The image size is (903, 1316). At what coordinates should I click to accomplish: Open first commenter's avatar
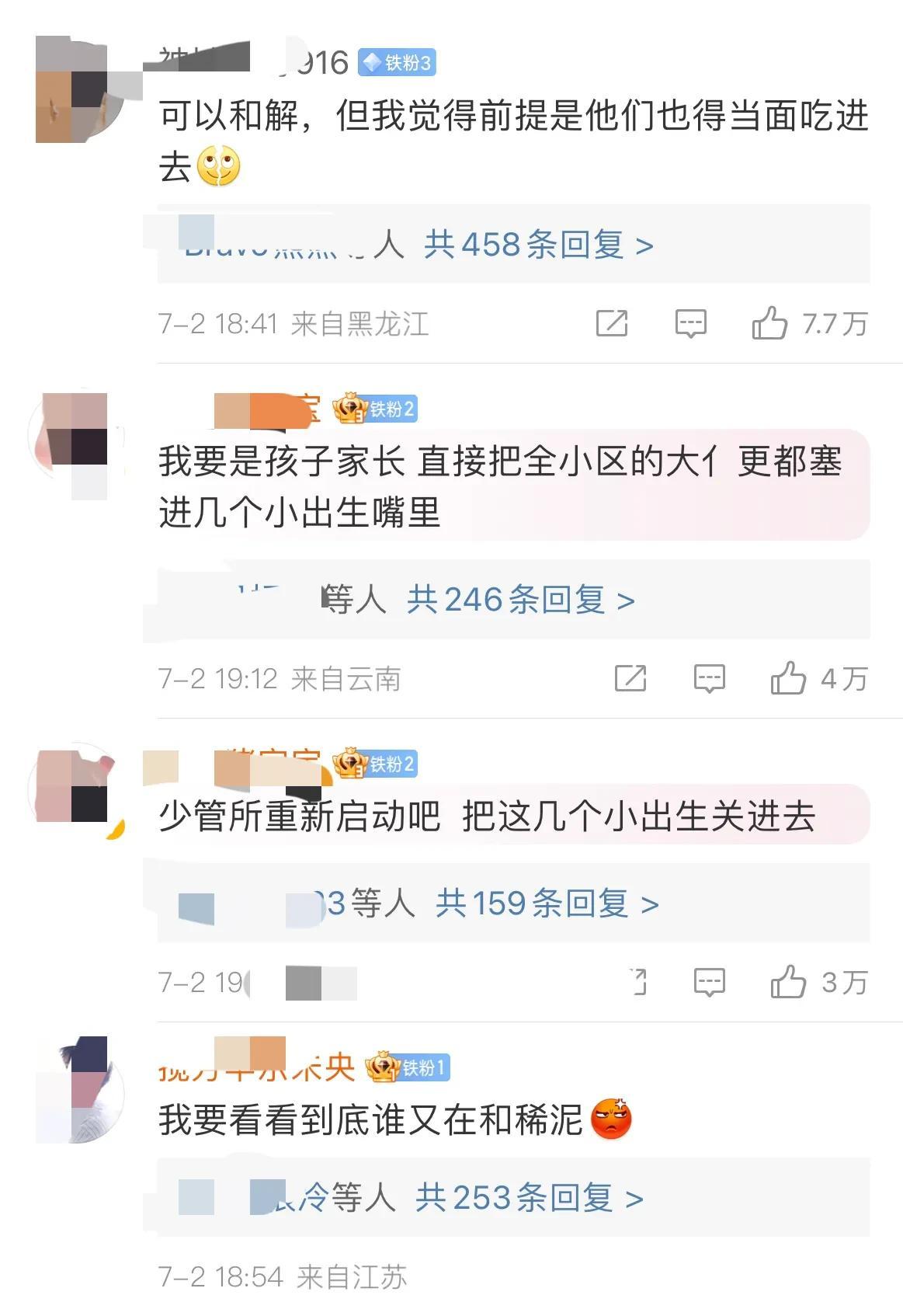click(x=81, y=89)
